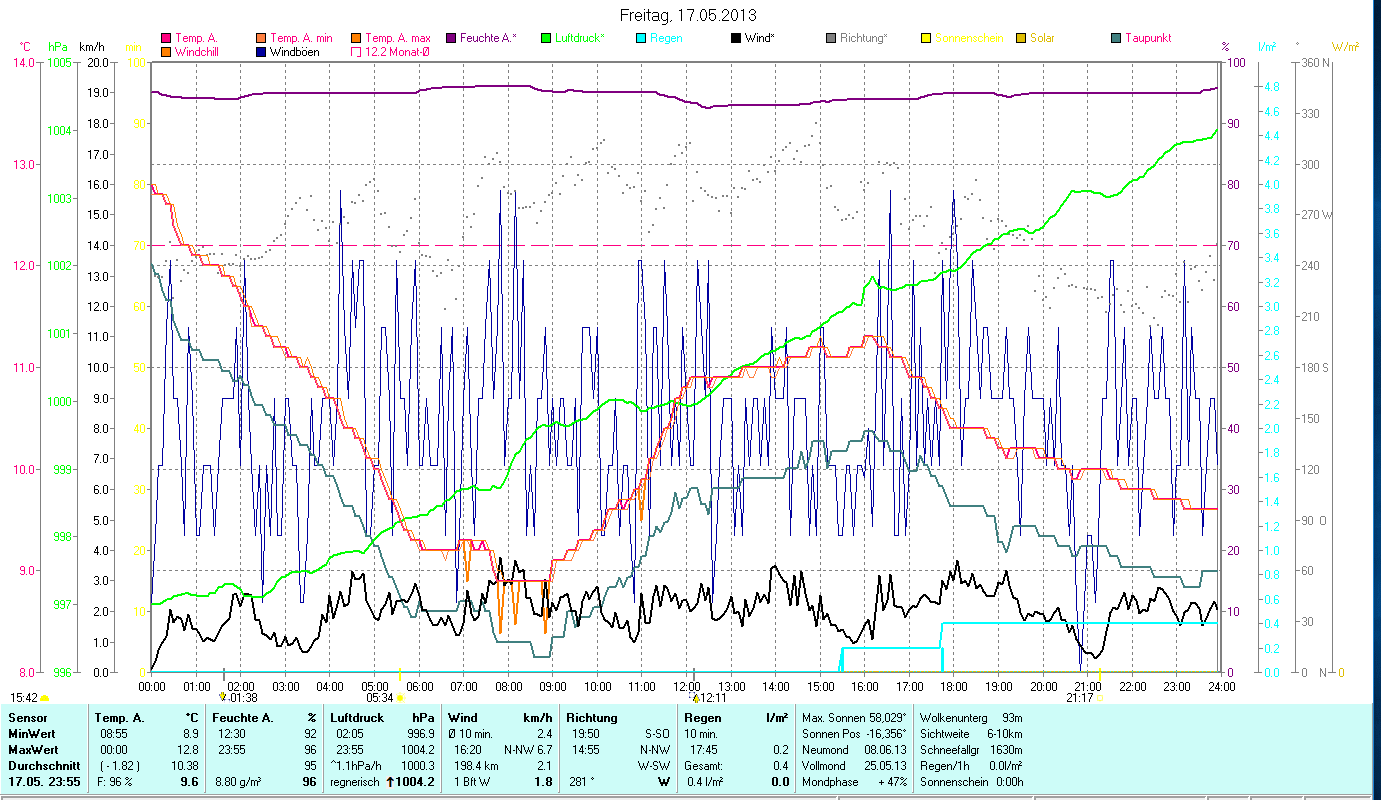Click the pink Temp. A. legend swatch
1381x800 pixels.
click(166, 38)
